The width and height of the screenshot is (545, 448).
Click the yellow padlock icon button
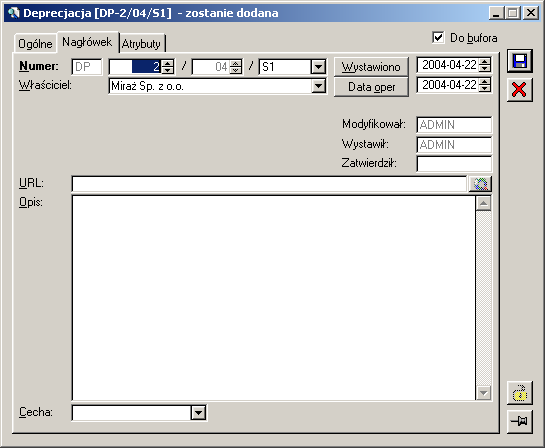pyautogui.click(x=520, y=393)
